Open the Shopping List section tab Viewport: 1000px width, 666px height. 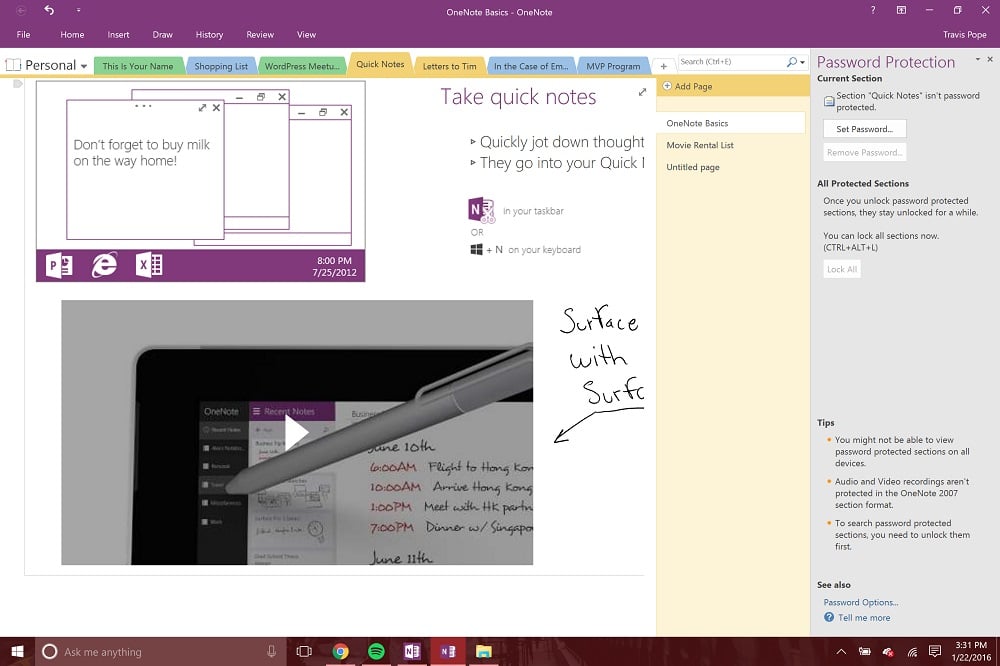click(220, 65)
